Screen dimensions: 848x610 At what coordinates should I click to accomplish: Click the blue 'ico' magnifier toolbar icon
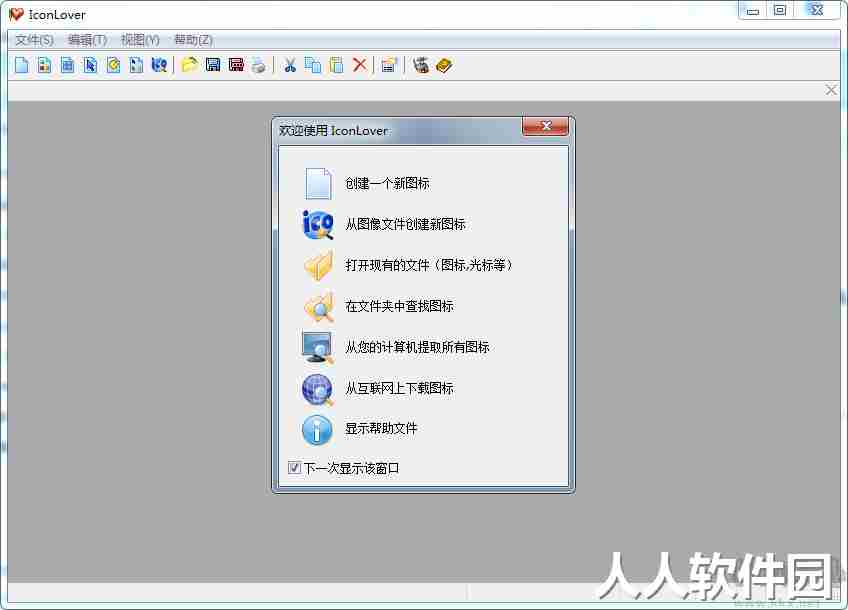point(159,65)
